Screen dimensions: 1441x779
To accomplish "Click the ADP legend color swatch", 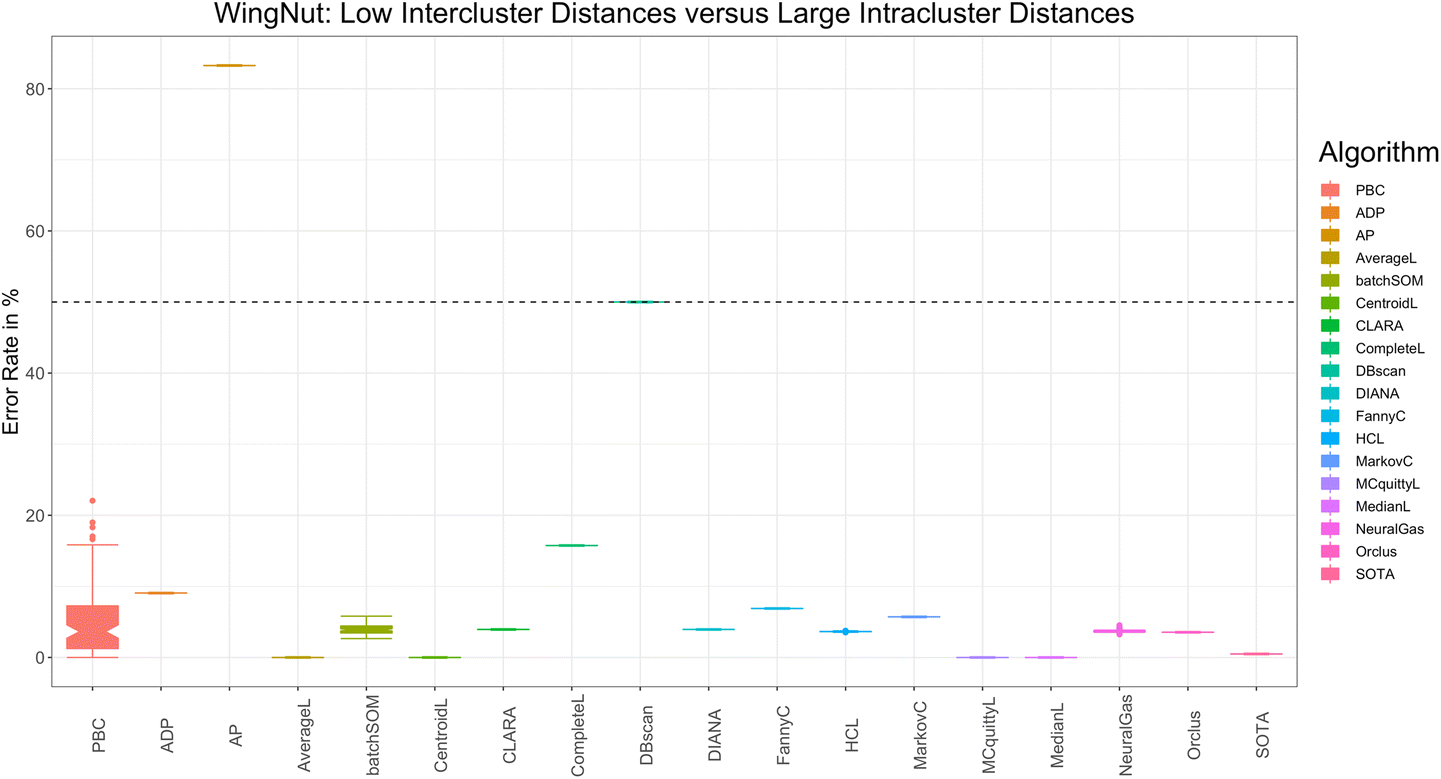I will [1331, 213].
